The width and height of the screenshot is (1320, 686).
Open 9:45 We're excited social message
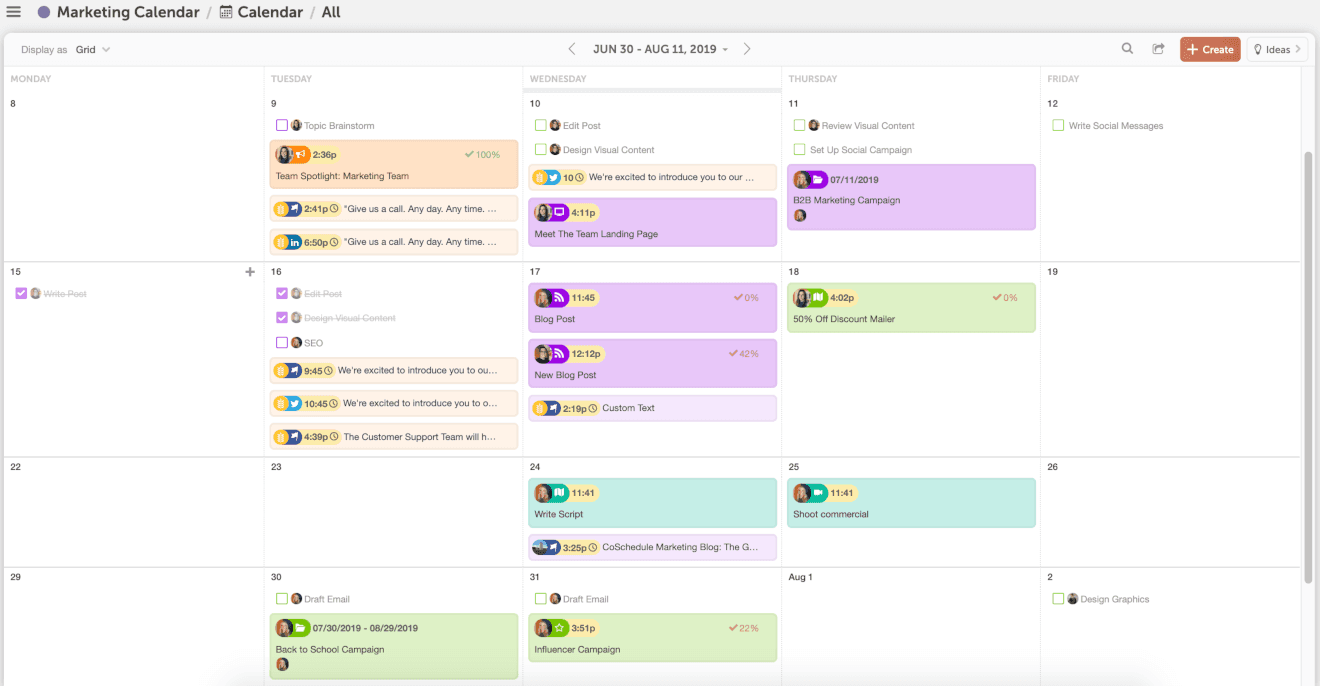[x=394, y=371]
